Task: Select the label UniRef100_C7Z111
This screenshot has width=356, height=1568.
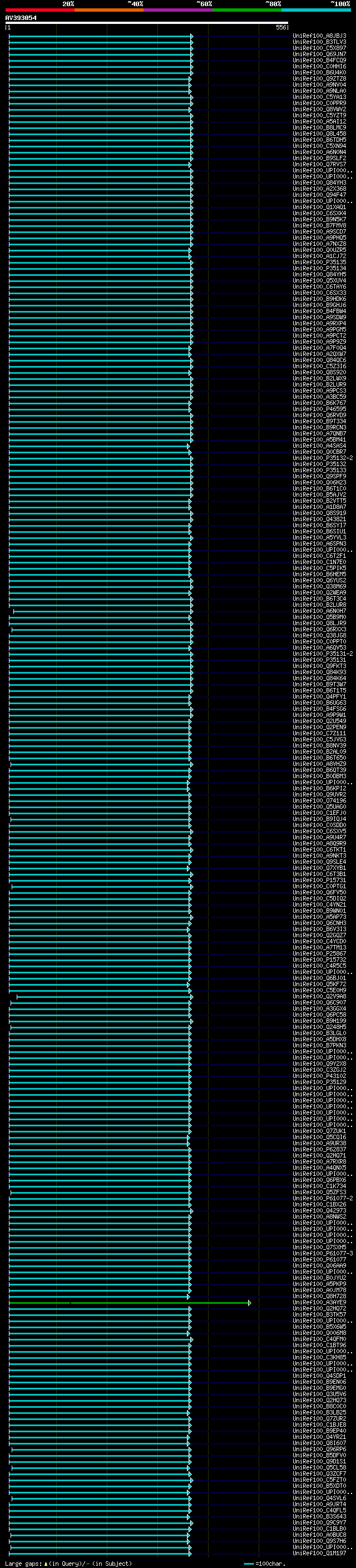Action: (x=319, y=734)
